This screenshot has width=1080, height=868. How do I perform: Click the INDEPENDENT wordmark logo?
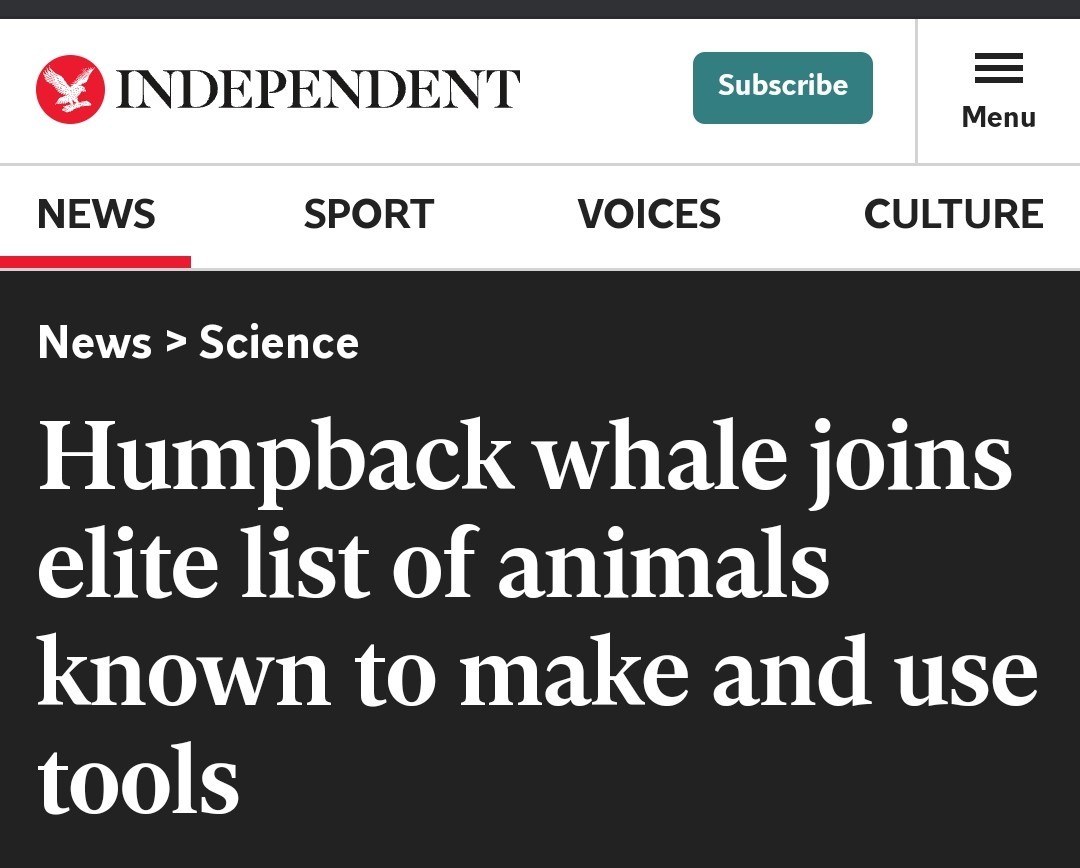coord(318,89)
